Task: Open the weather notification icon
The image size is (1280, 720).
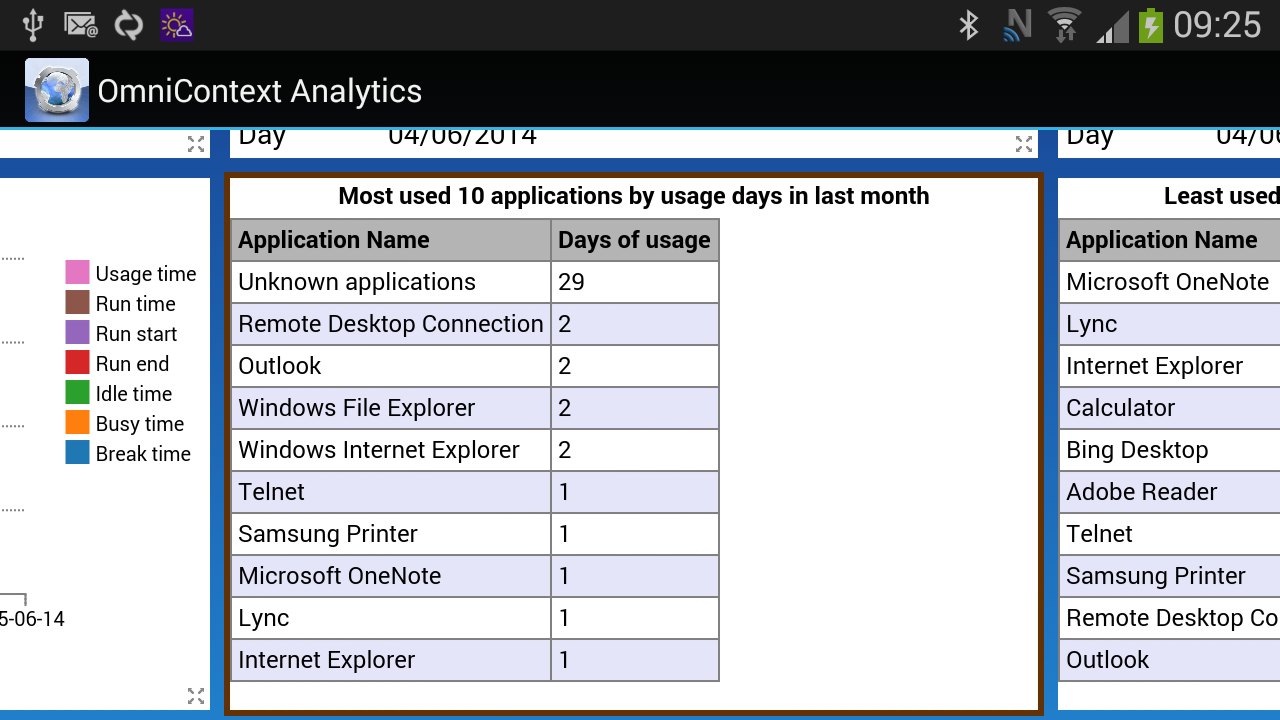Action: pos(177,25)
